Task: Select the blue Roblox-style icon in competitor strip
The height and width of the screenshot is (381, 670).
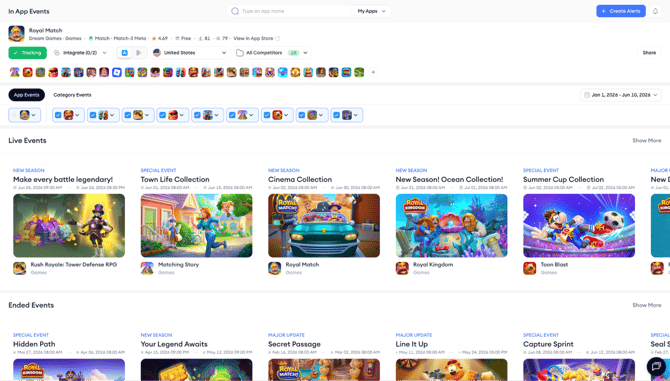Action: click(x=117, y=72)
